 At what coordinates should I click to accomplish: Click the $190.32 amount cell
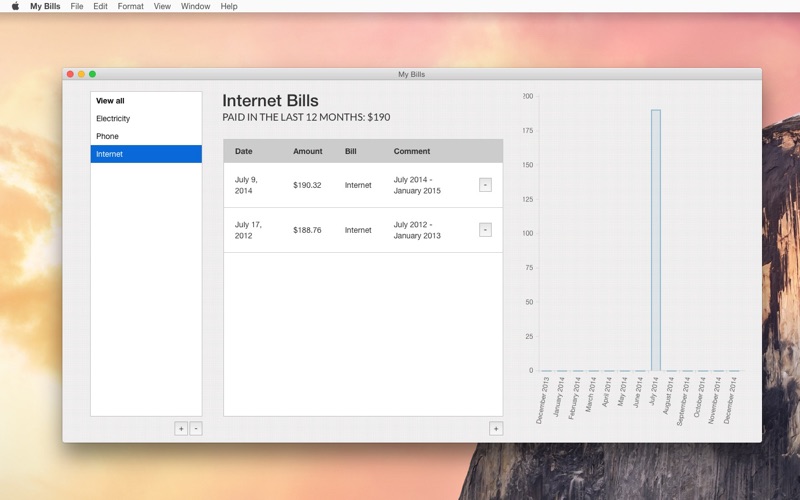click(x=307, y=185)
